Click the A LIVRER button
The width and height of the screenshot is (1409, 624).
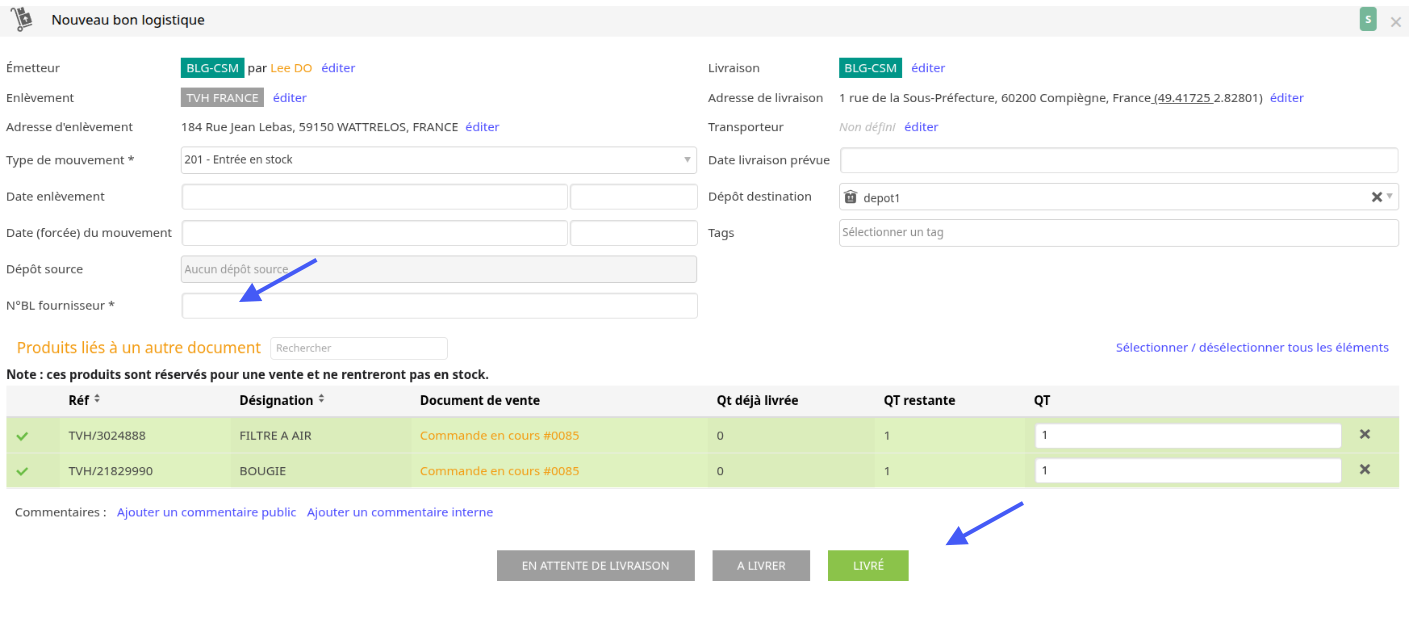[761, 565]
